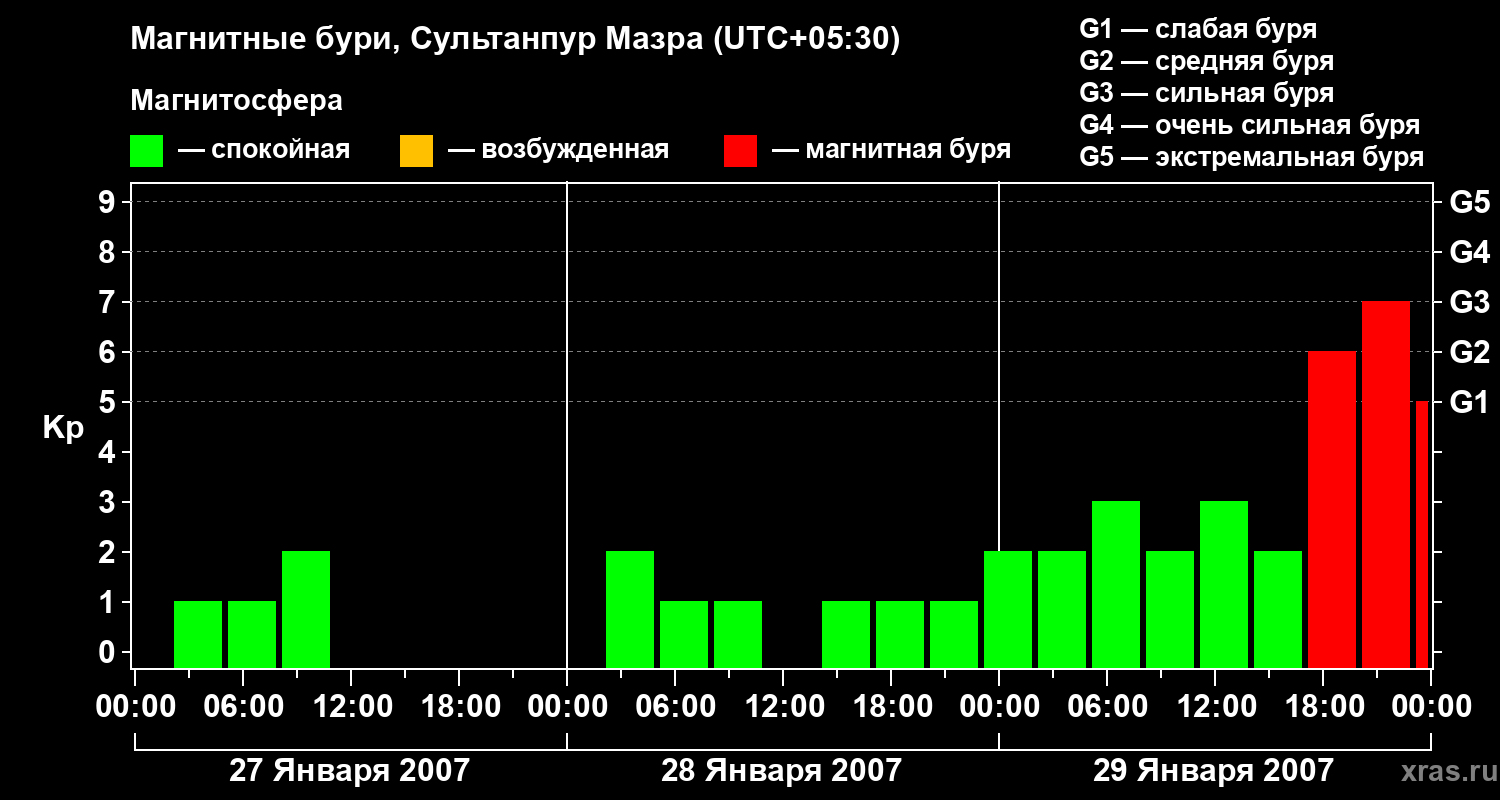
Task: Click the '06:00' time label above 27 Января
Action: [243, 706]
